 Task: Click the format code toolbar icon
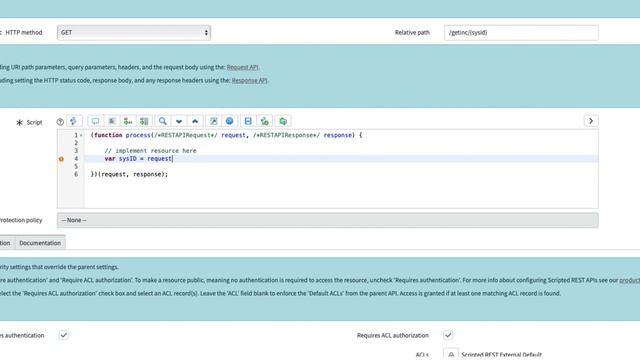click(112, 121)
